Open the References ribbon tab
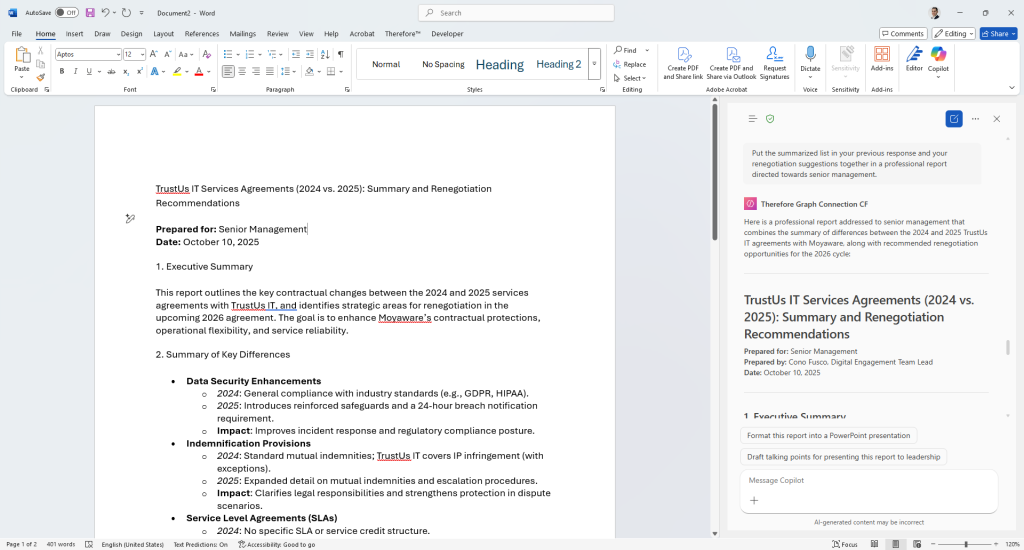Image resolution: width=1024 pixels, height=550 pixels. coord(201,33)
